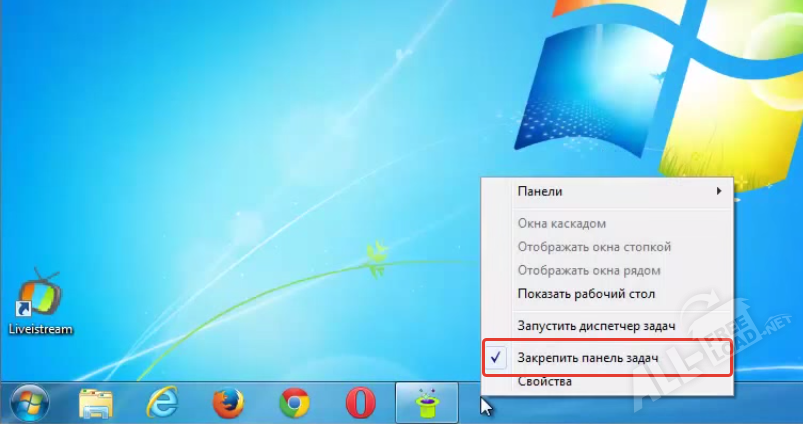Open Свойства from the context menu
The width and height of the screenshot is (803, 424).
[x=607, y=381]
